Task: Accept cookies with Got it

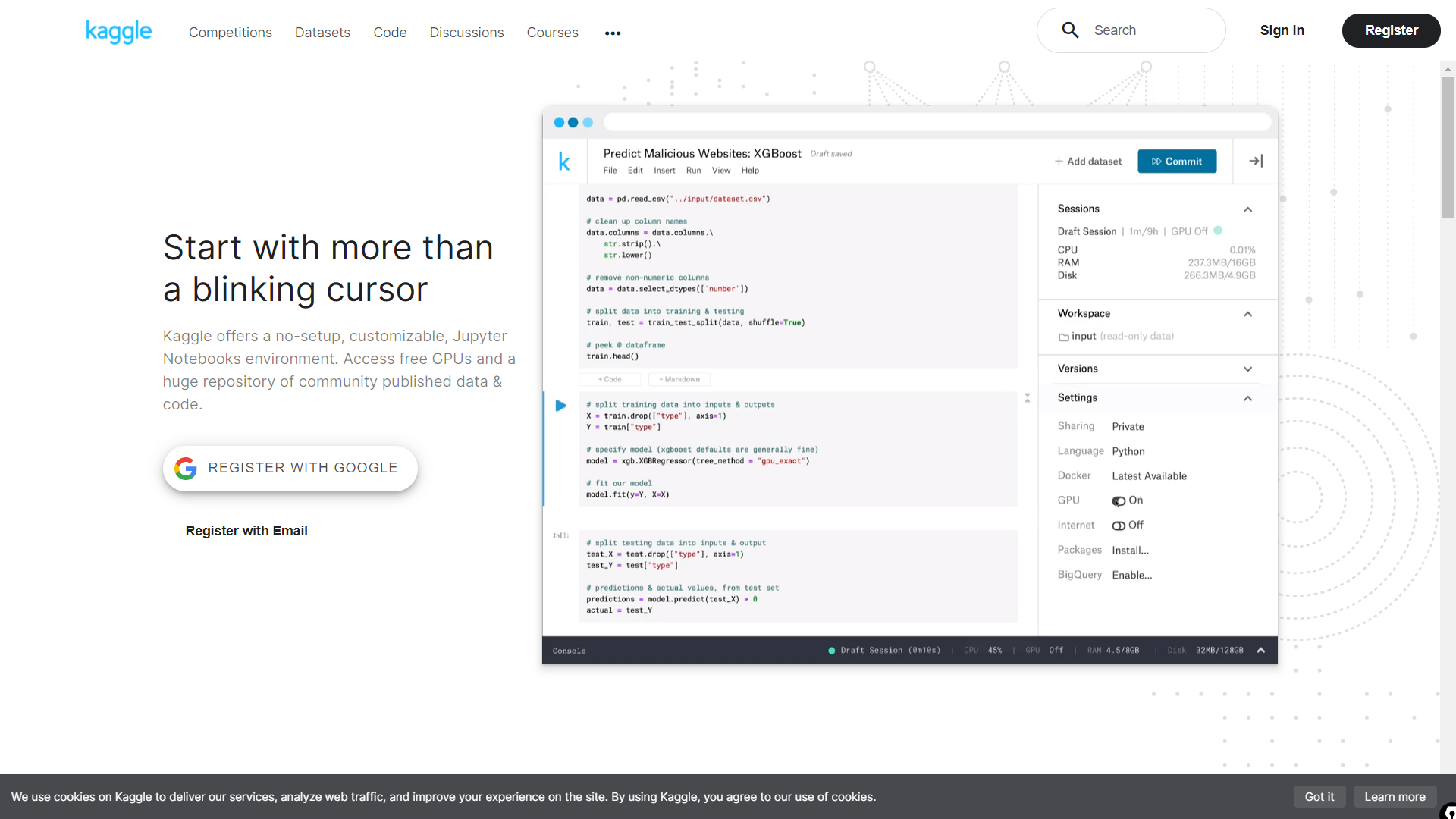Action: click(x=1319, y=797)
